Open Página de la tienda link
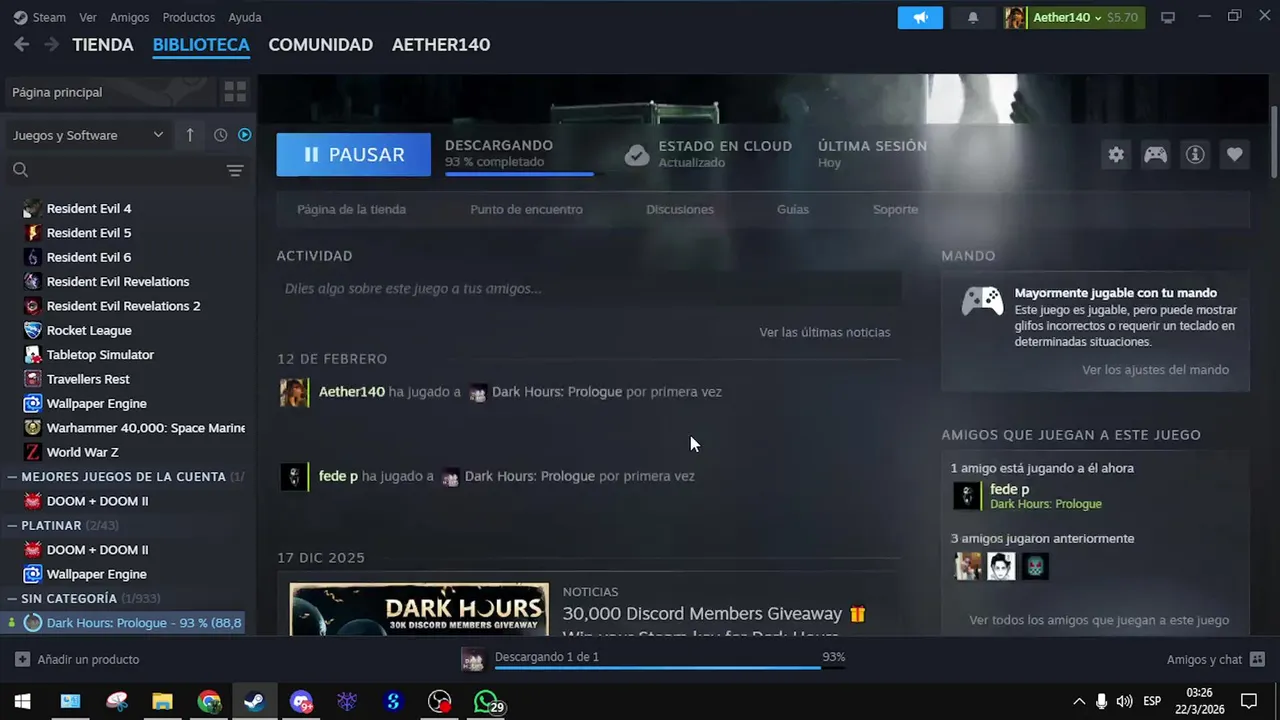 point(351,209)
